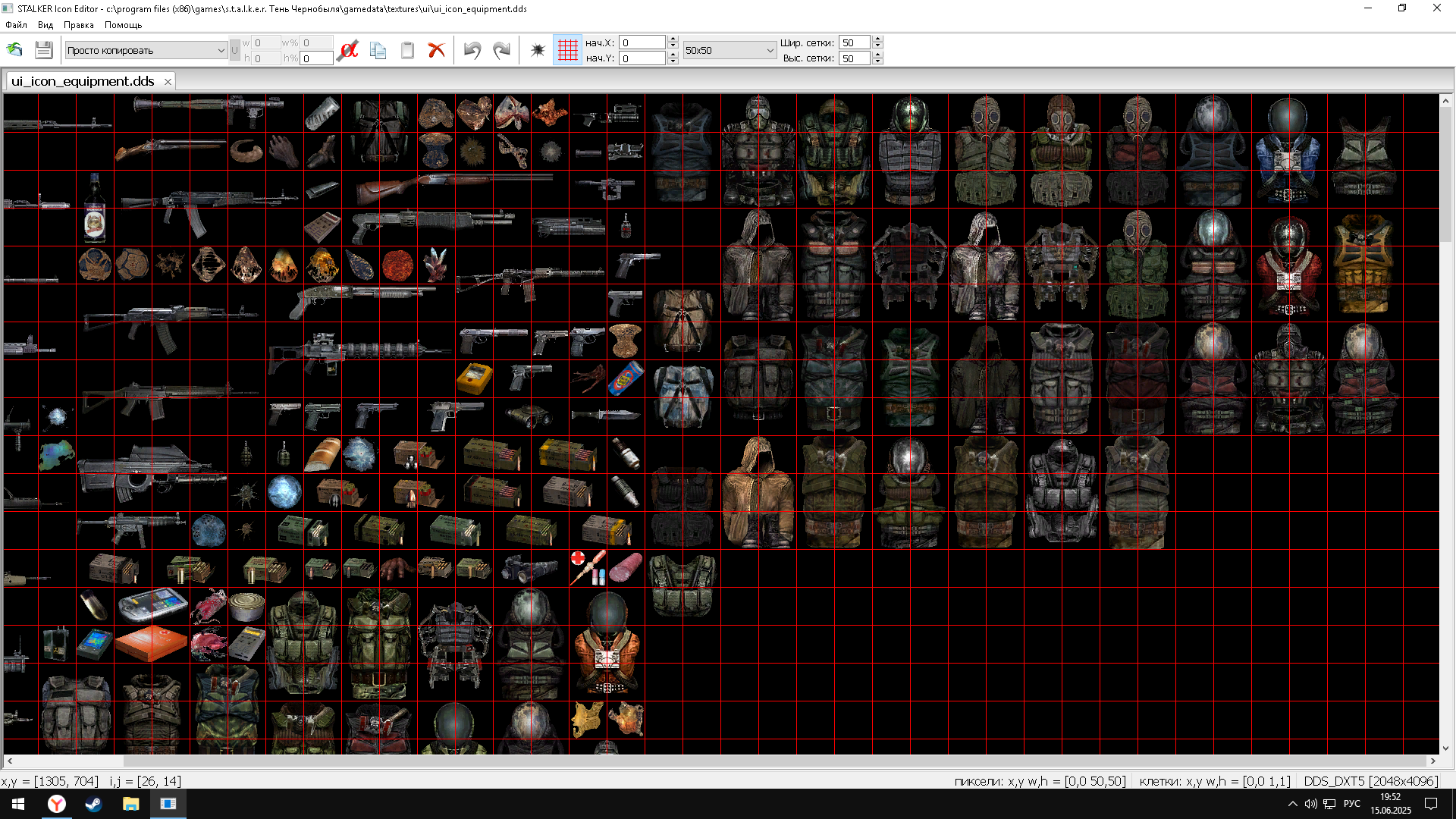Click the redo arrow icon
The height and width of the screenshot is (819, 1456).
[501, 50]
